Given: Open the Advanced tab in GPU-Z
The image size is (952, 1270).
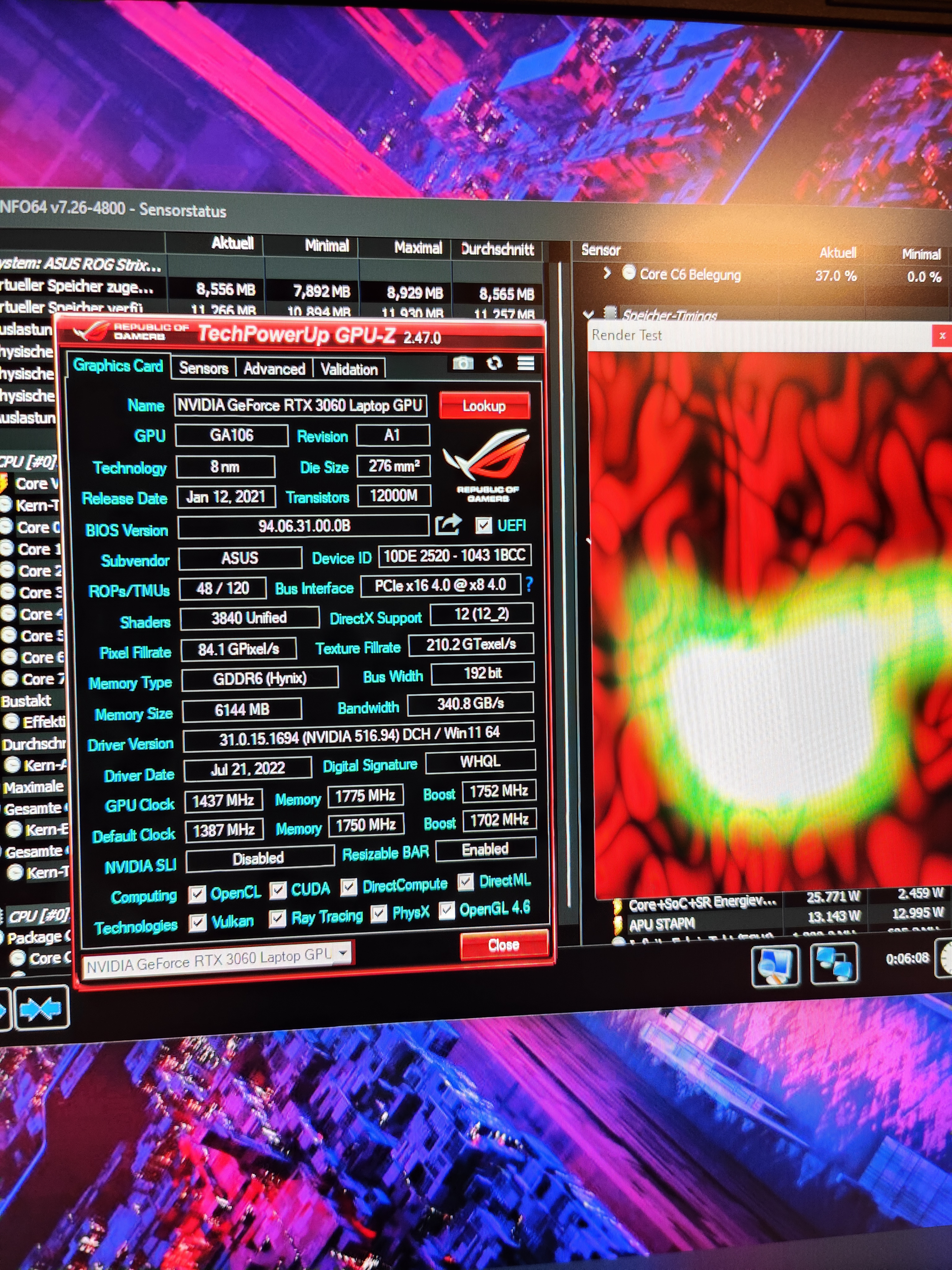Looking at the screenshot, I should (x=274, y=369).
